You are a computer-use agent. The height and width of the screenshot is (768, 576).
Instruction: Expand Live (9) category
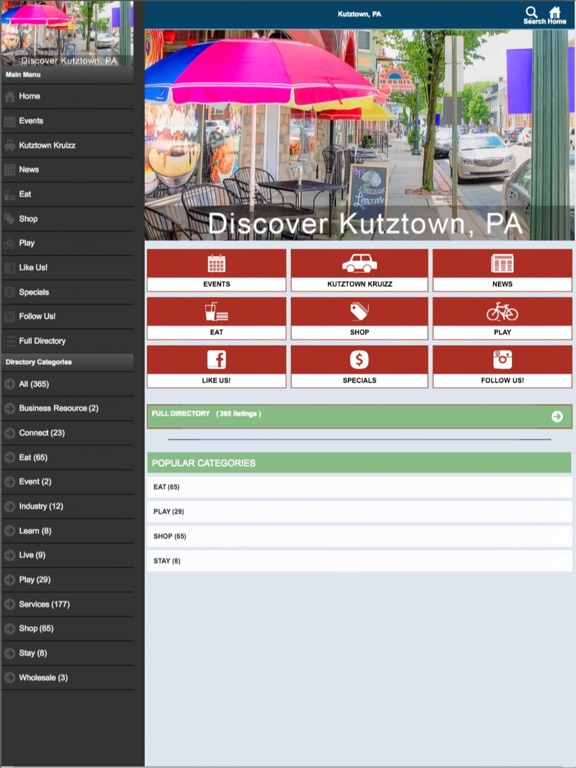coord(67,555)
